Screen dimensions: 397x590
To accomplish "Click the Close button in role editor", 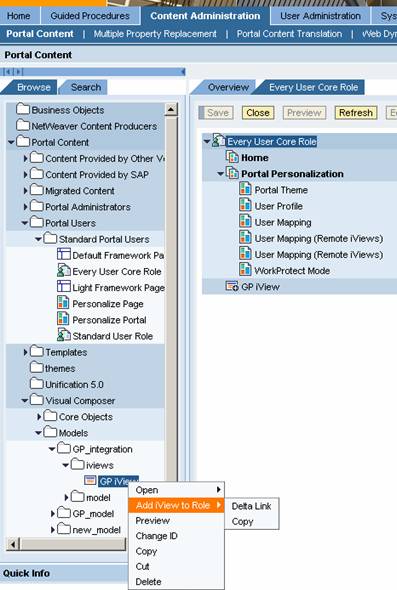I will [258, 113].
